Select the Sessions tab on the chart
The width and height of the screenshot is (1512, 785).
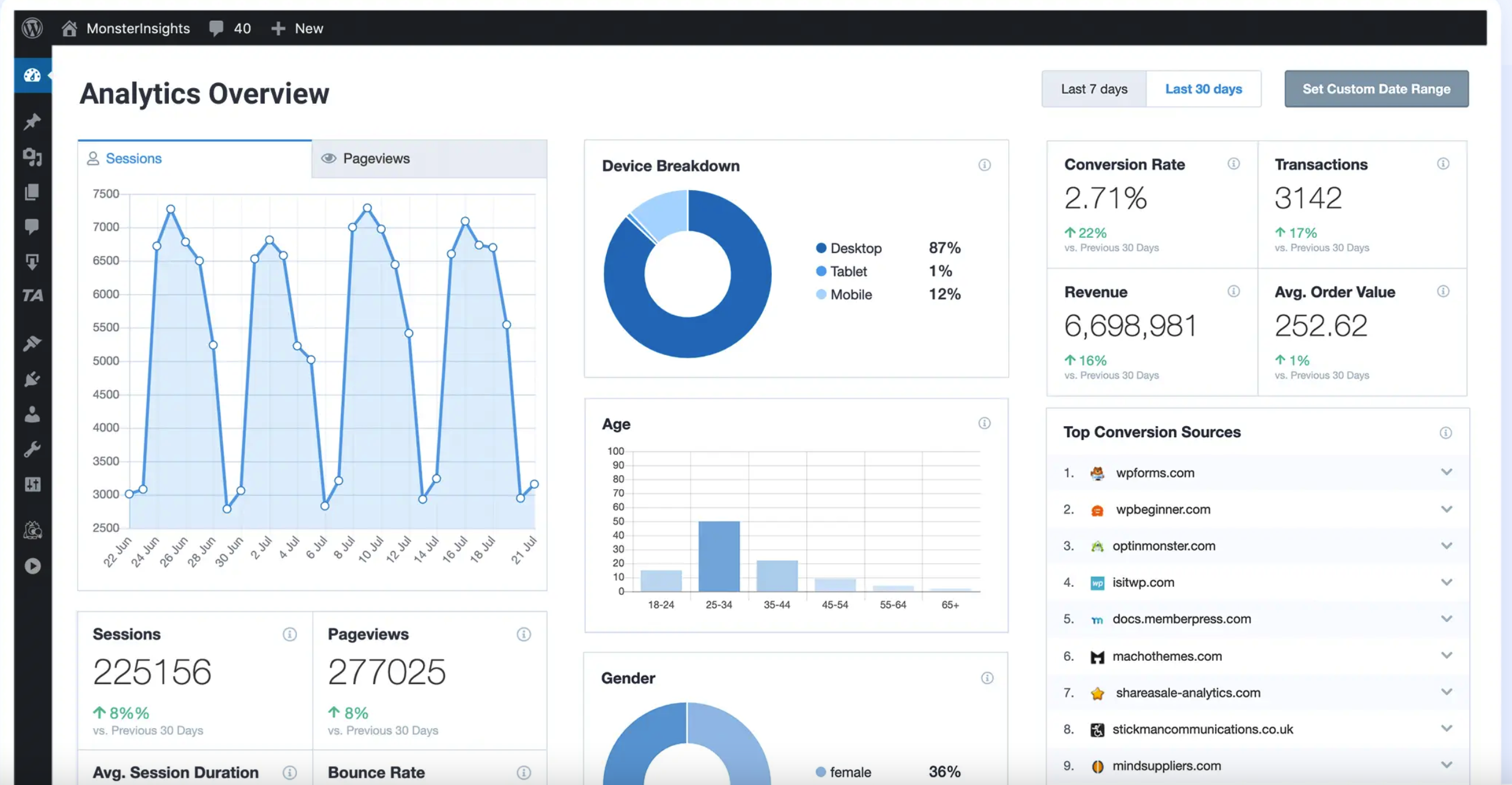[133, 158]
